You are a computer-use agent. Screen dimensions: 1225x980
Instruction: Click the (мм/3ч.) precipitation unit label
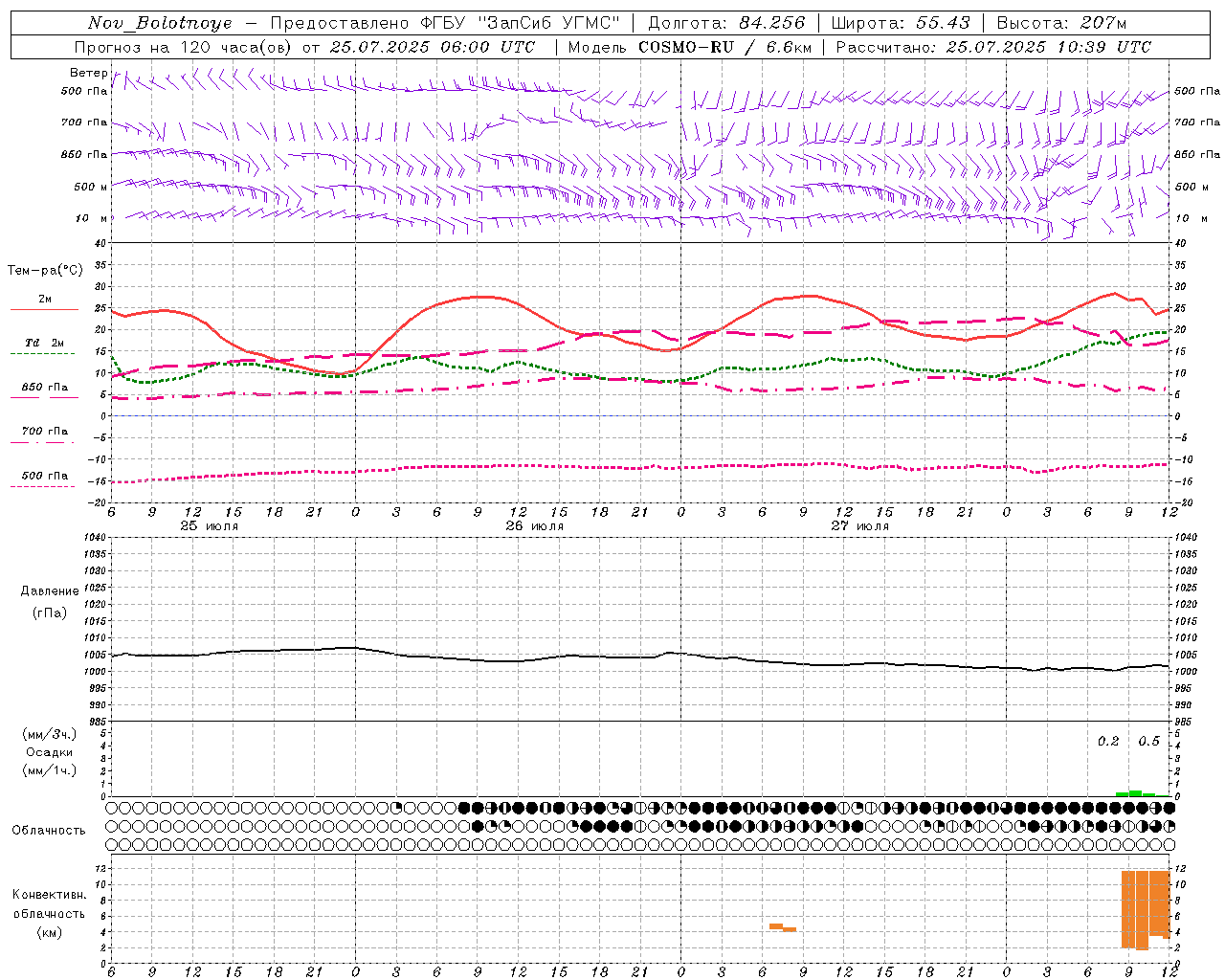[50, 734]
